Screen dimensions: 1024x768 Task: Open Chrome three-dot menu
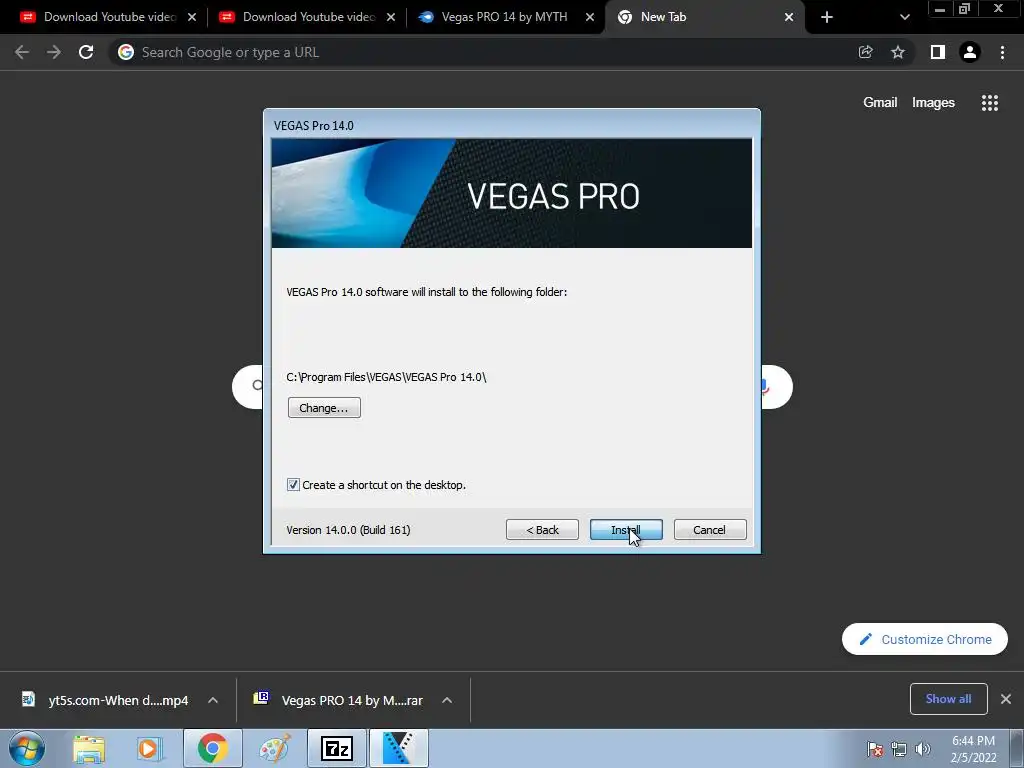pos(1002,52)
